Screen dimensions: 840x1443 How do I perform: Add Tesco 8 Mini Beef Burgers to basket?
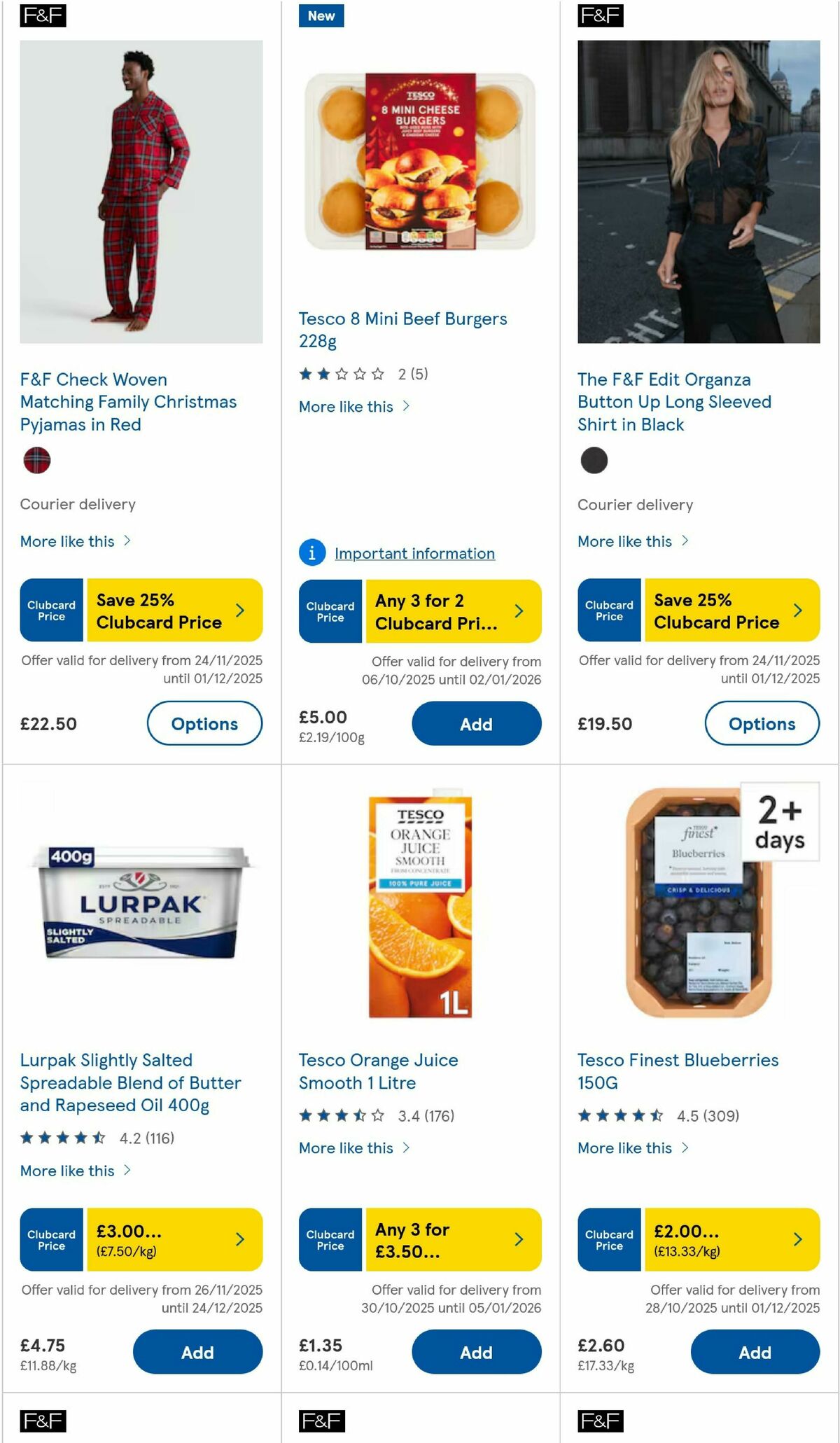click(x=476, y=724)
